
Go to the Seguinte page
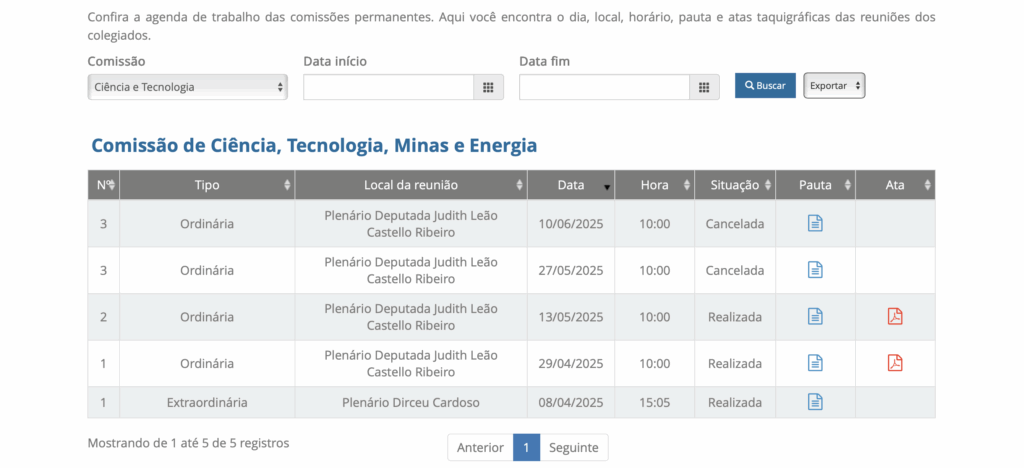pyautogui.click(x=574, y=447)
